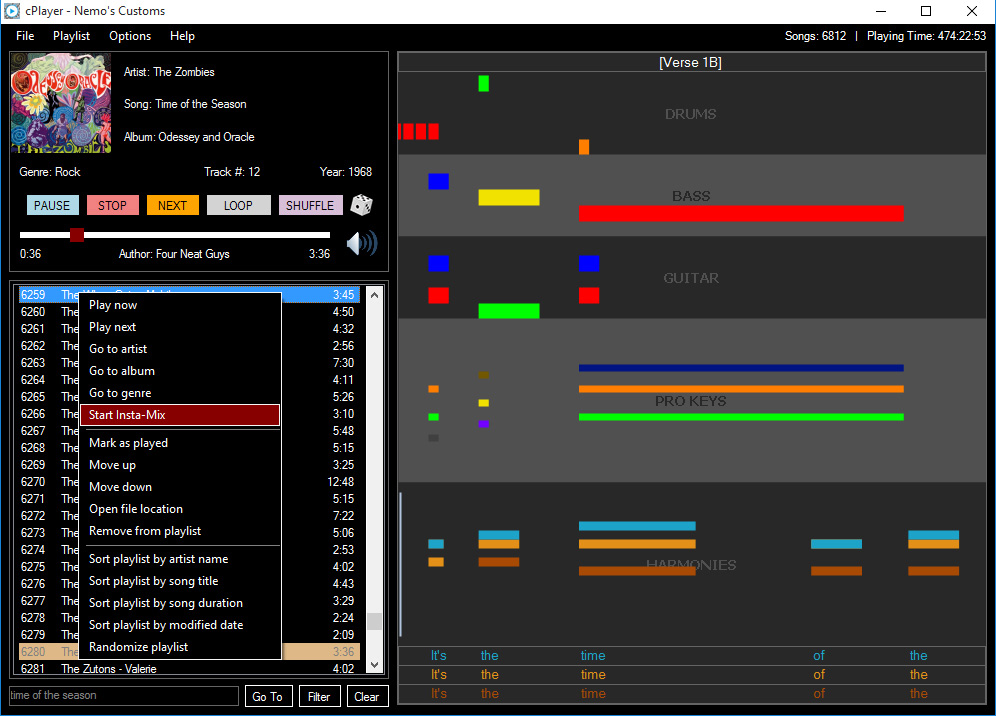Skip to next song with NEXT button
996x716 pixels.
point(172,205)
